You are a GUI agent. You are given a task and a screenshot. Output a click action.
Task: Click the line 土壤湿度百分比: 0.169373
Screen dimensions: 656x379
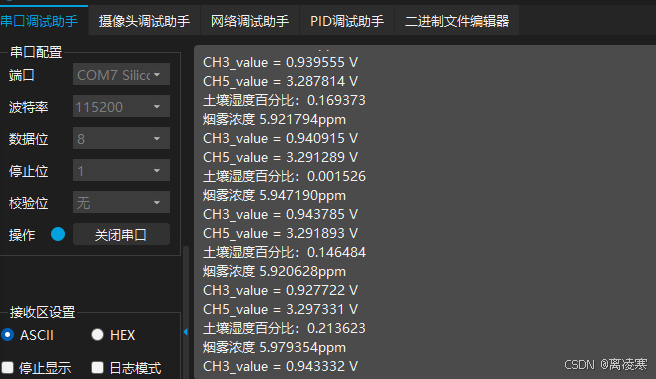[x=284, y=100]
